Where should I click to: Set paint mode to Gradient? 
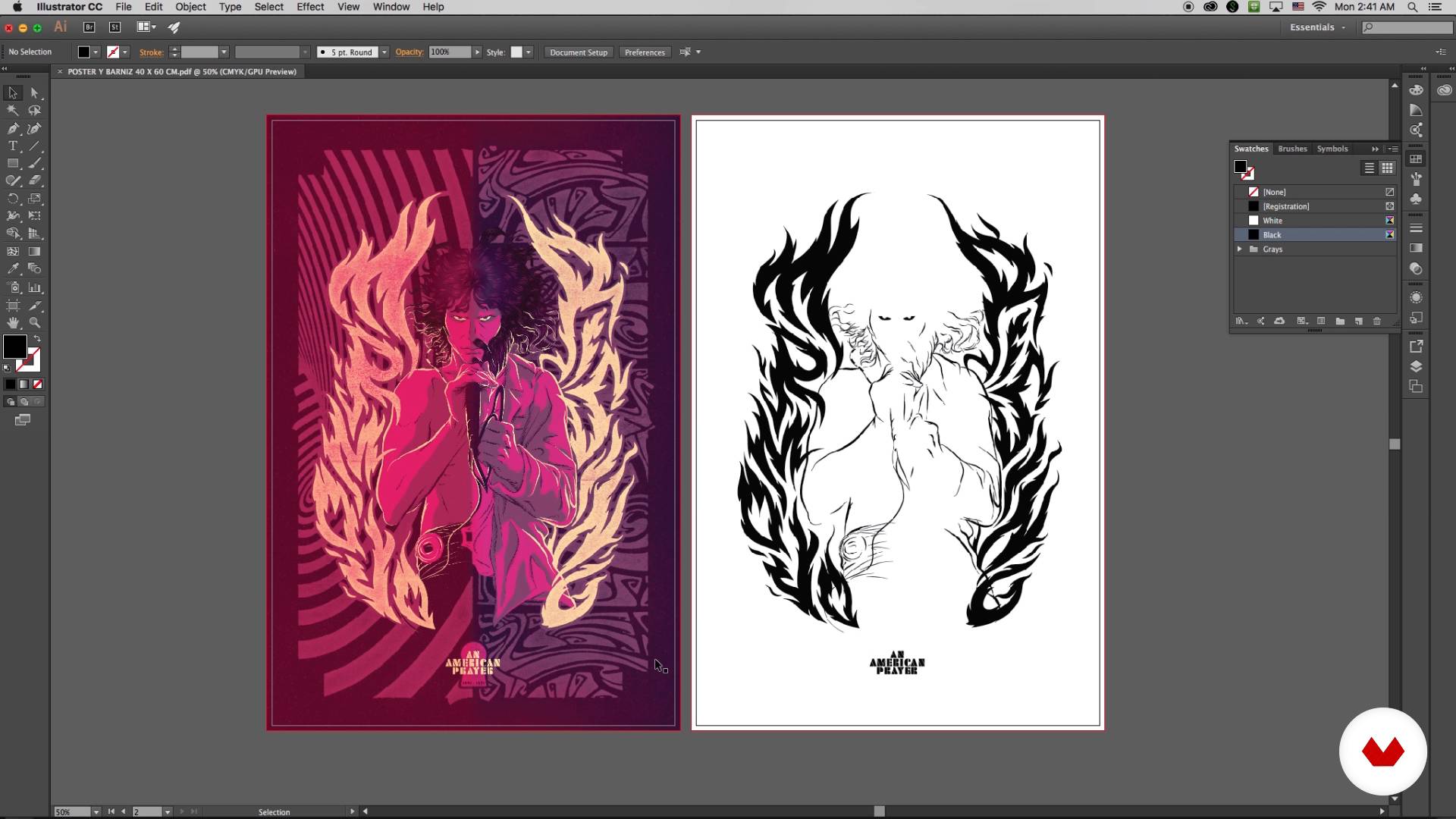[24, 384]
